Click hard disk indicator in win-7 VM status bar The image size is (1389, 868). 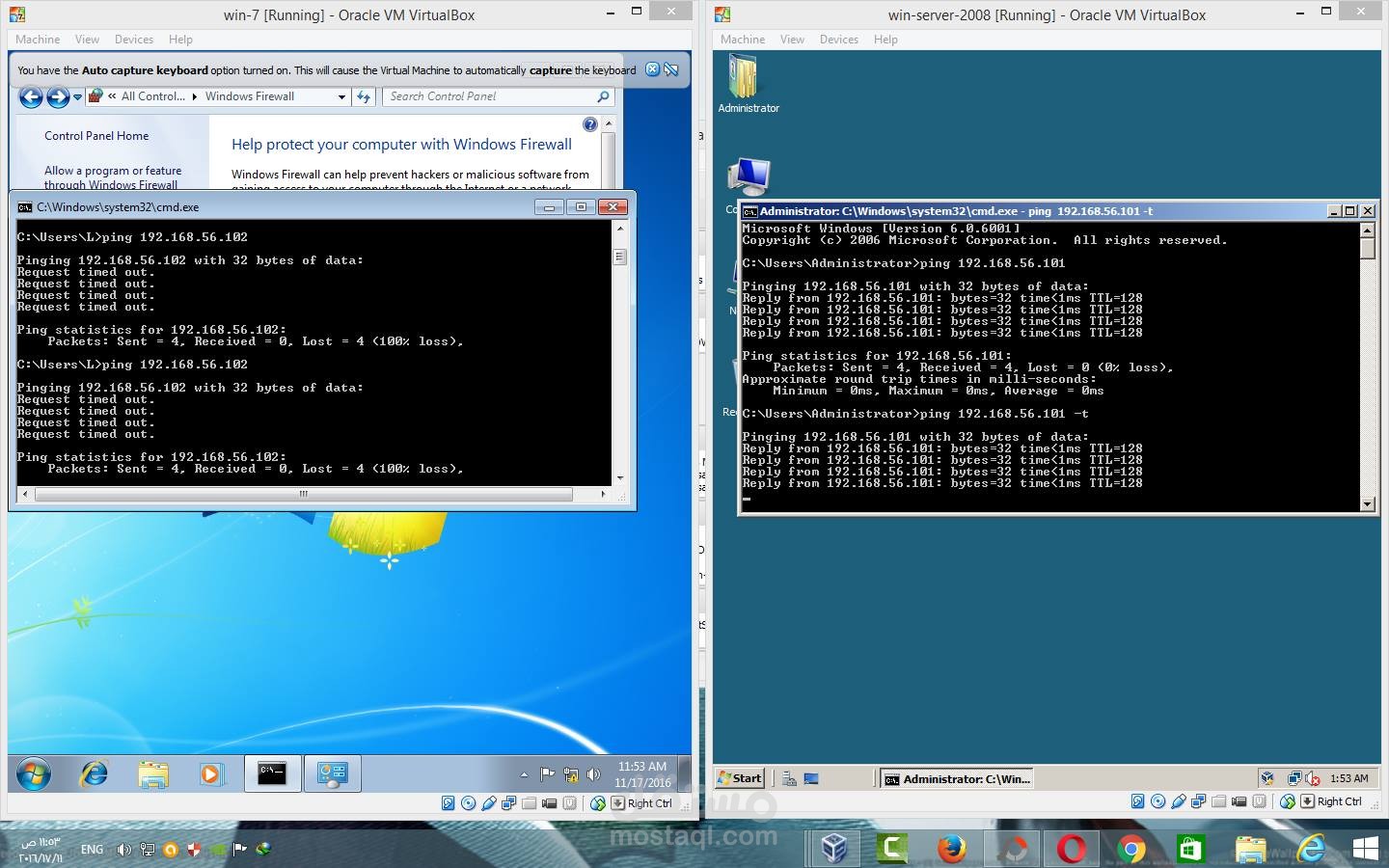click(449, 802)
